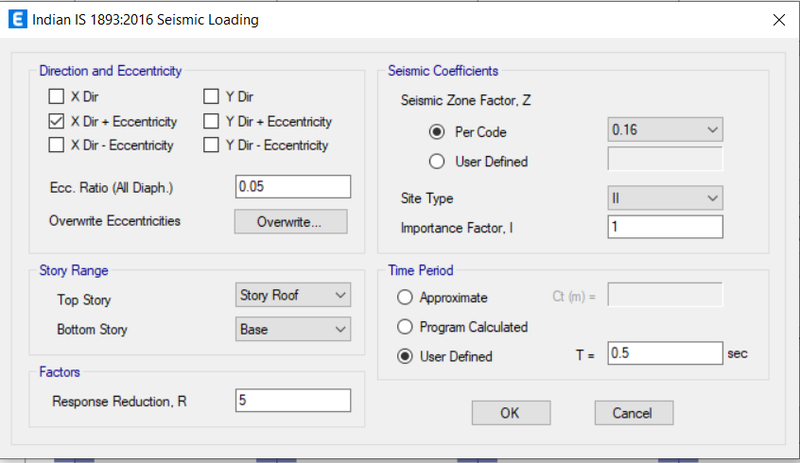The height and width of the screenshot is (463, 800).
Task: Tick the Y Dir checkbox
Action: (211, 96)
